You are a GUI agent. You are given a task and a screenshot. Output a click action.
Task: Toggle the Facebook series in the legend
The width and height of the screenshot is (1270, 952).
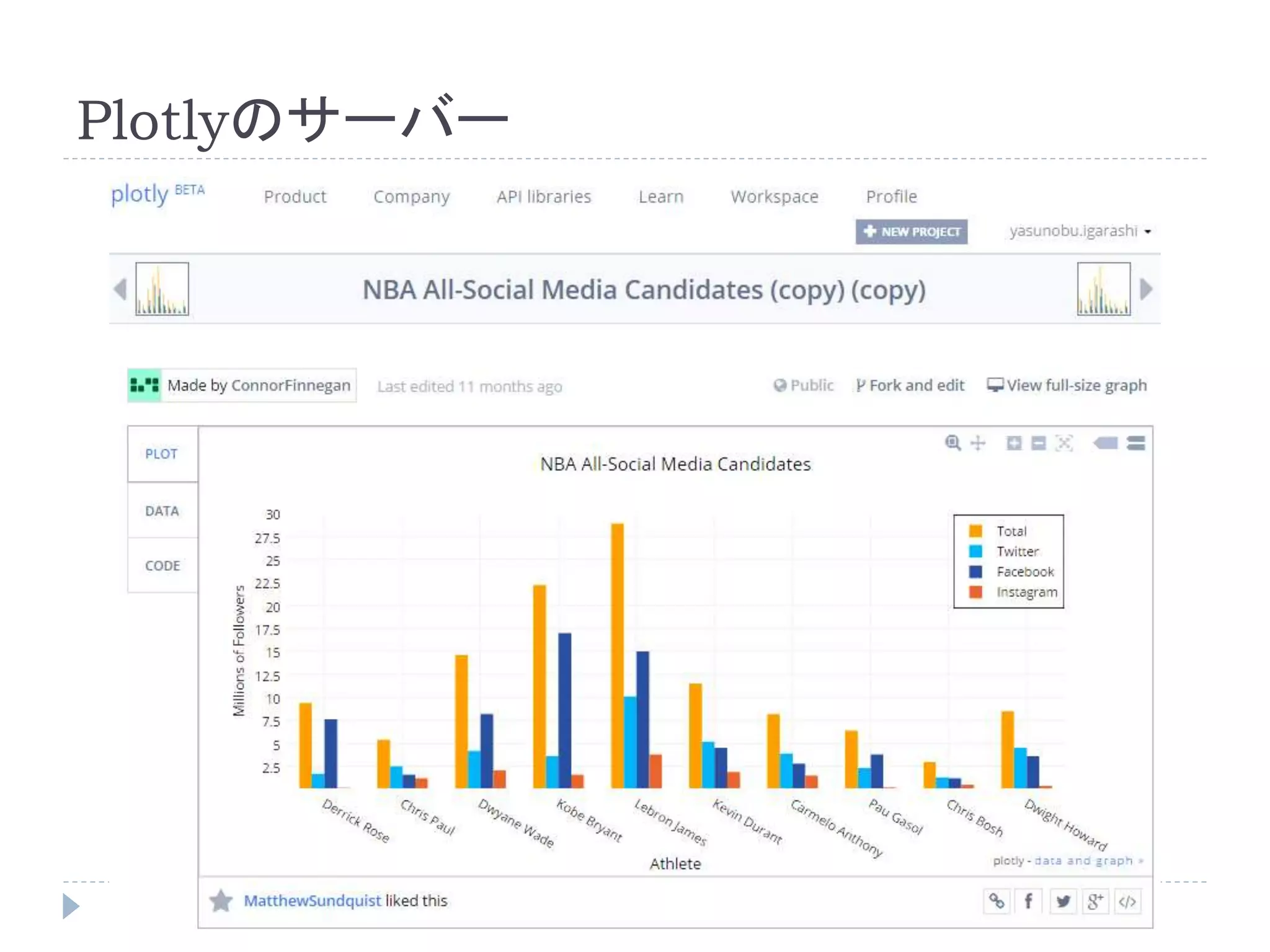pyautogui.click(x=1024, y=571)
